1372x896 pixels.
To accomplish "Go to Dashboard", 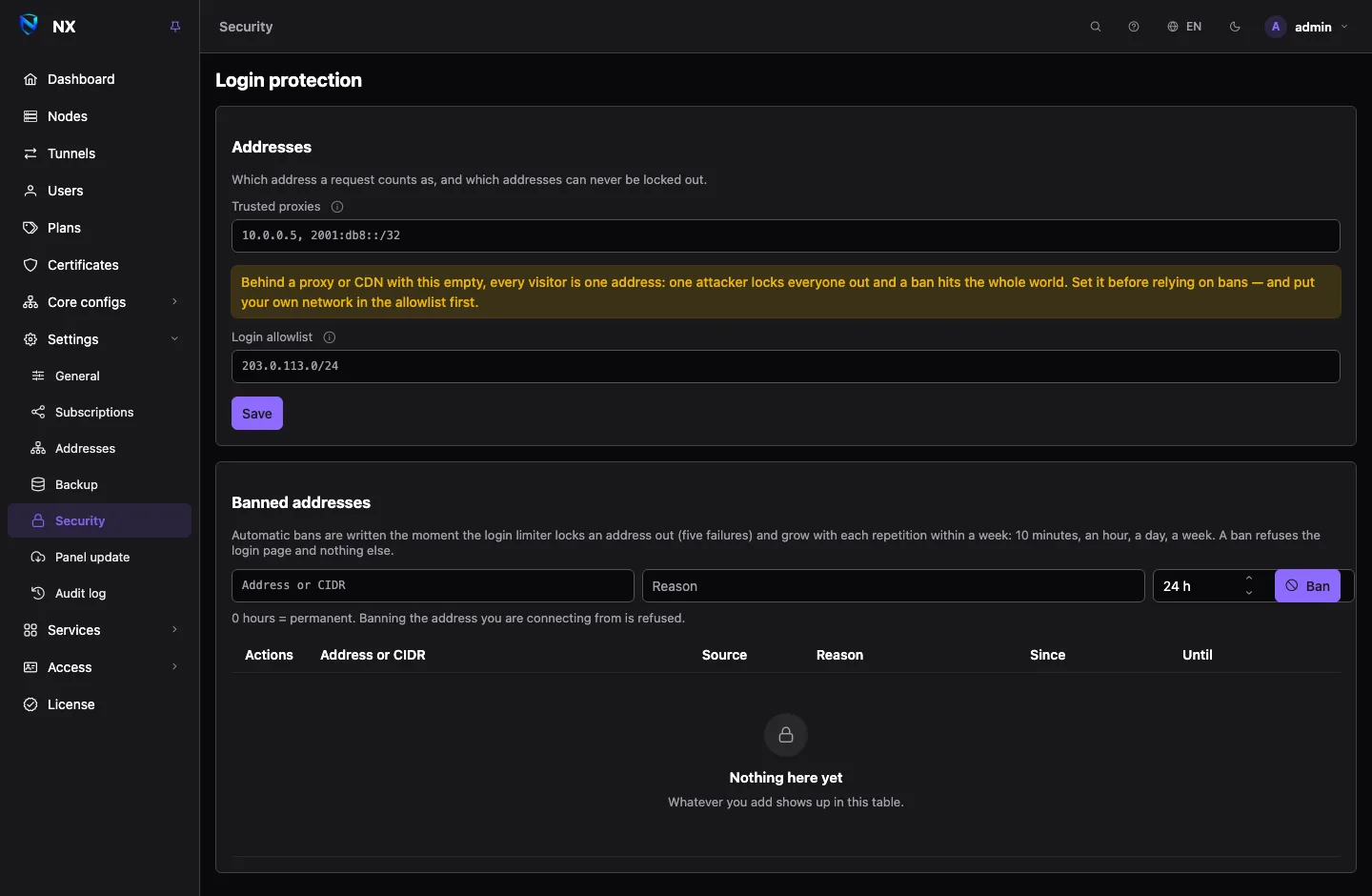I will pos(99,79).
